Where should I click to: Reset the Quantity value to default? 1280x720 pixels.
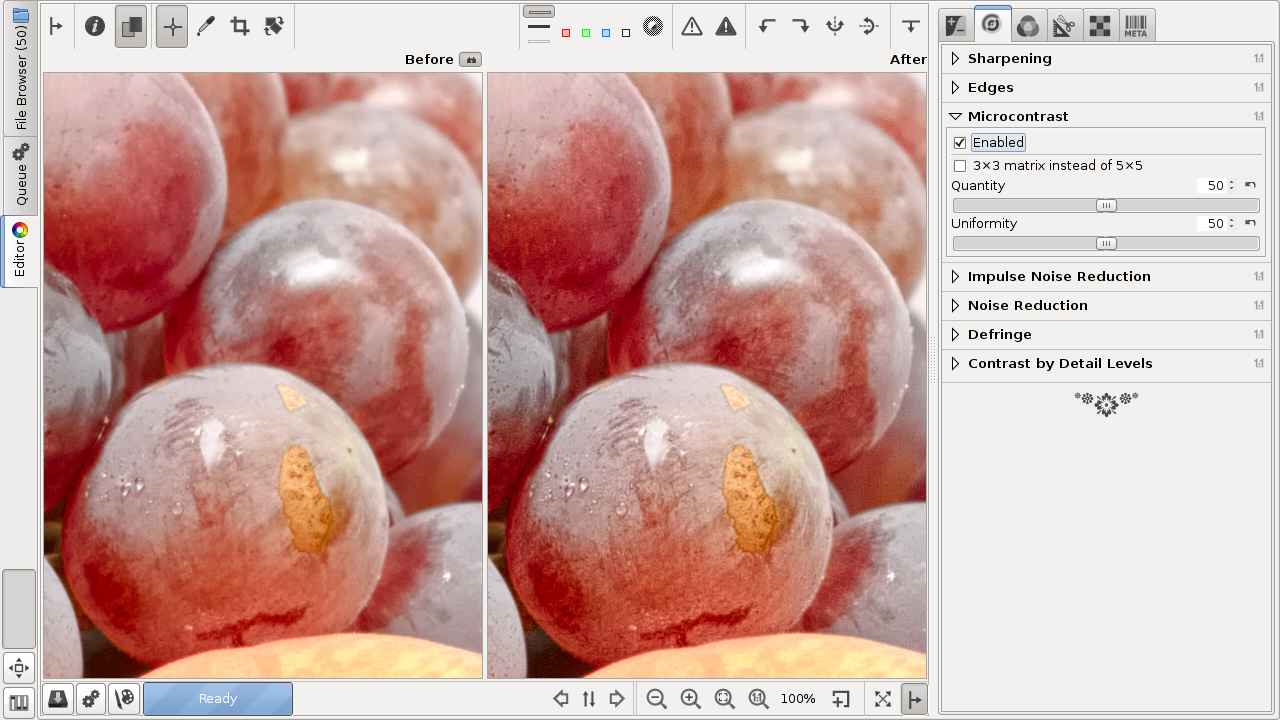tap(1250, 186)
